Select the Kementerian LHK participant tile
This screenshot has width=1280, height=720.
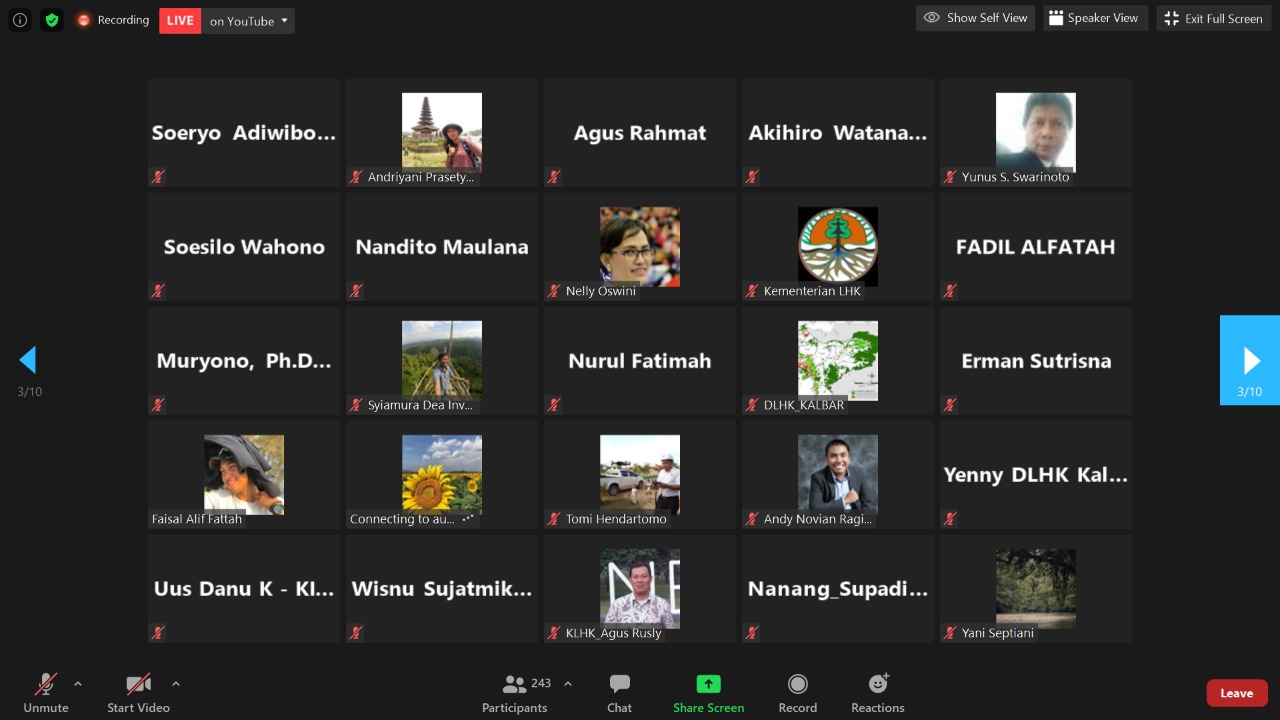(x=837, y=247)
